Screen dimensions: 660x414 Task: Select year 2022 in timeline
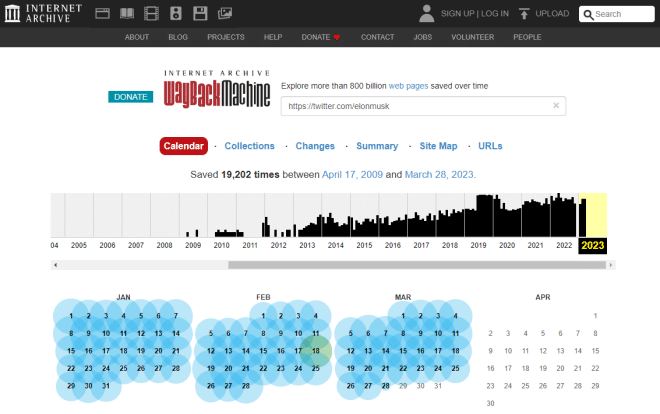(564, 245)
